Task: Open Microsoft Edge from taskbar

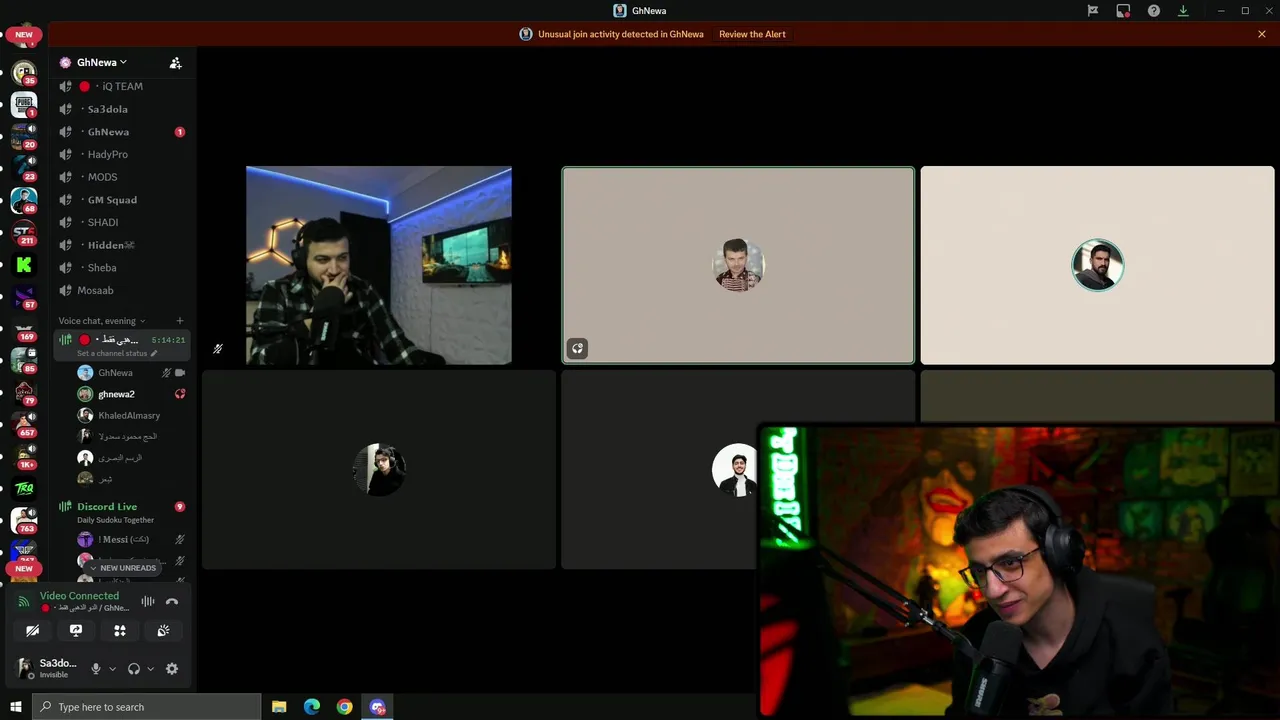Action: point(312,707)
